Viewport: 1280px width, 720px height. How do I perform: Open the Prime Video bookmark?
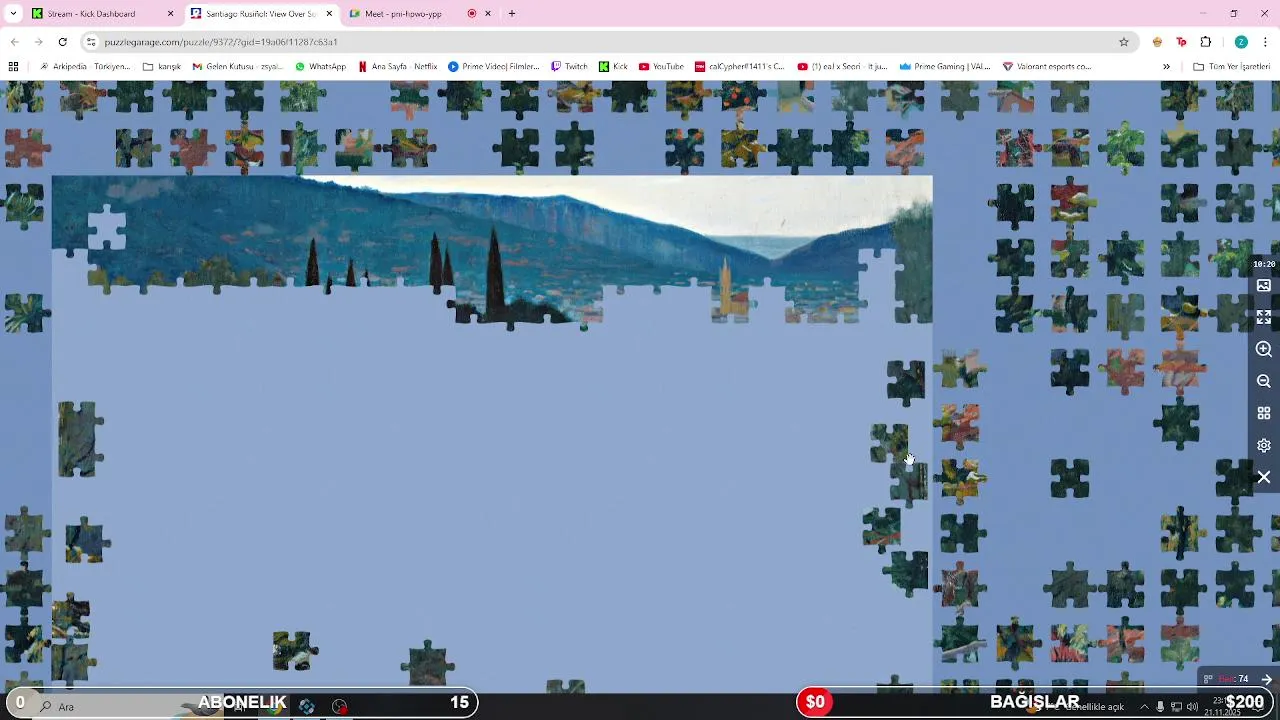tap(493, 66)
